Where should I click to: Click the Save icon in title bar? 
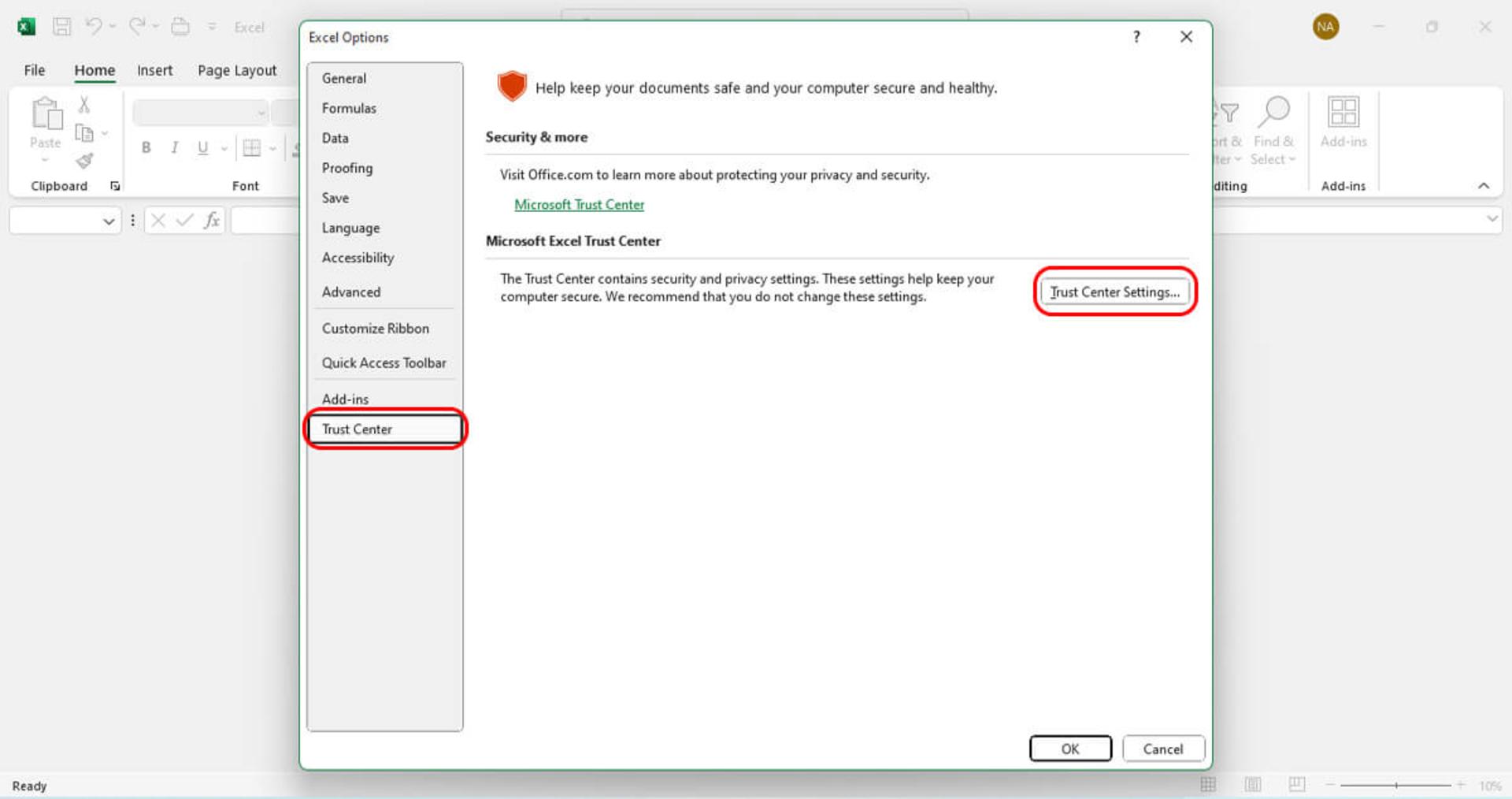61,27
